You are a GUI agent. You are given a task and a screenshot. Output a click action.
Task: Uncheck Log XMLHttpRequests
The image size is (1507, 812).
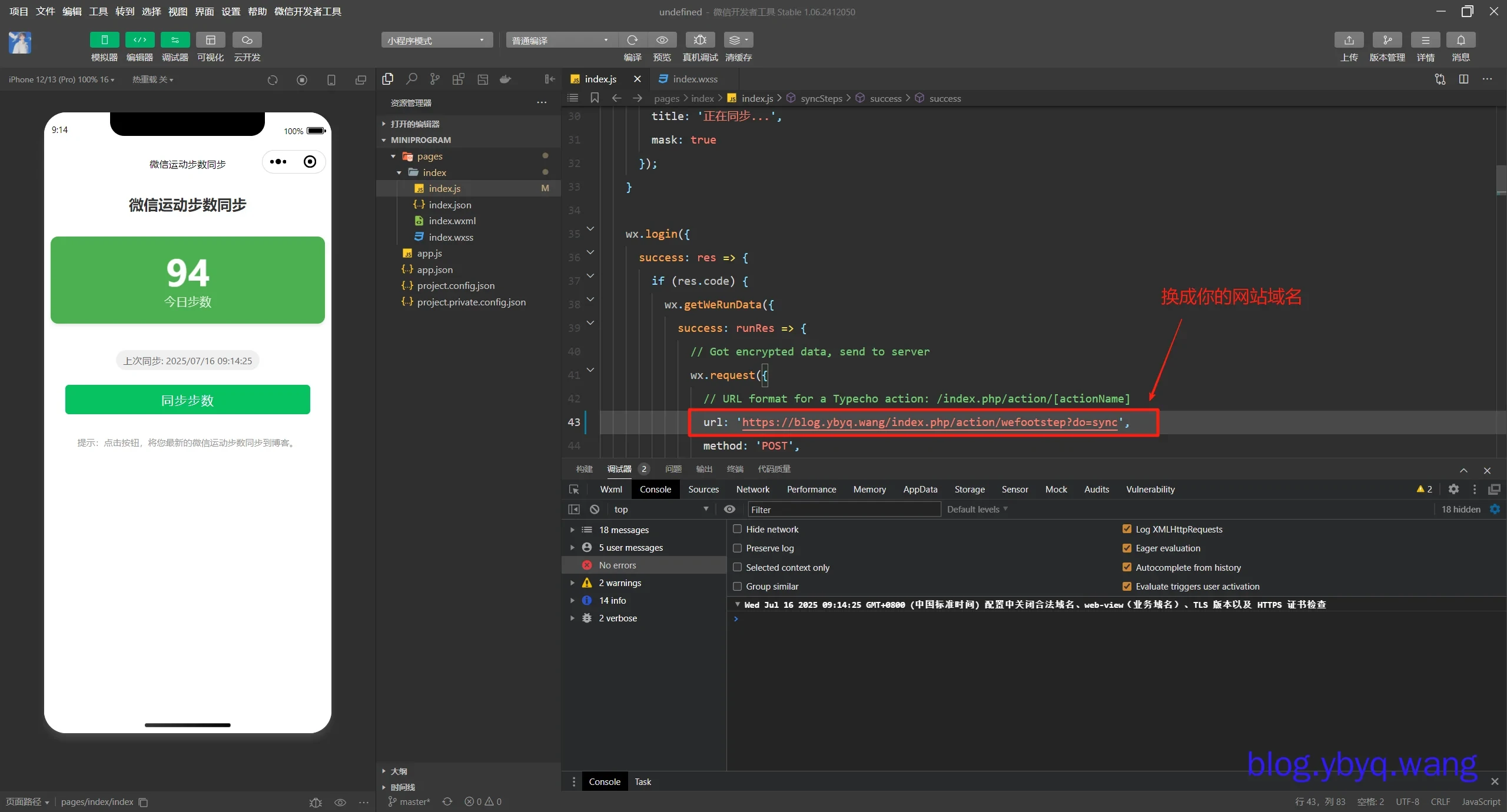pyautogui.click(x=1127, y=529)
